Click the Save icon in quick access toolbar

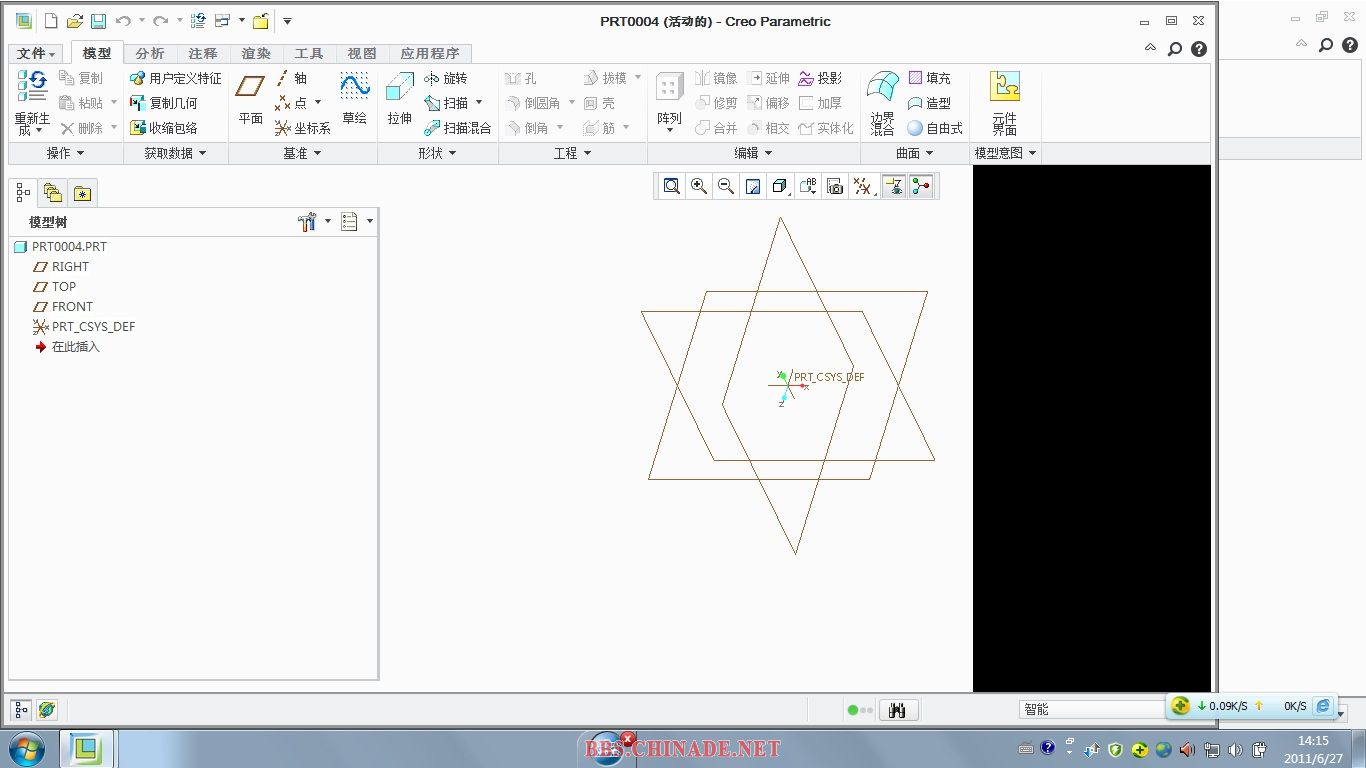[x=98, y=21]
